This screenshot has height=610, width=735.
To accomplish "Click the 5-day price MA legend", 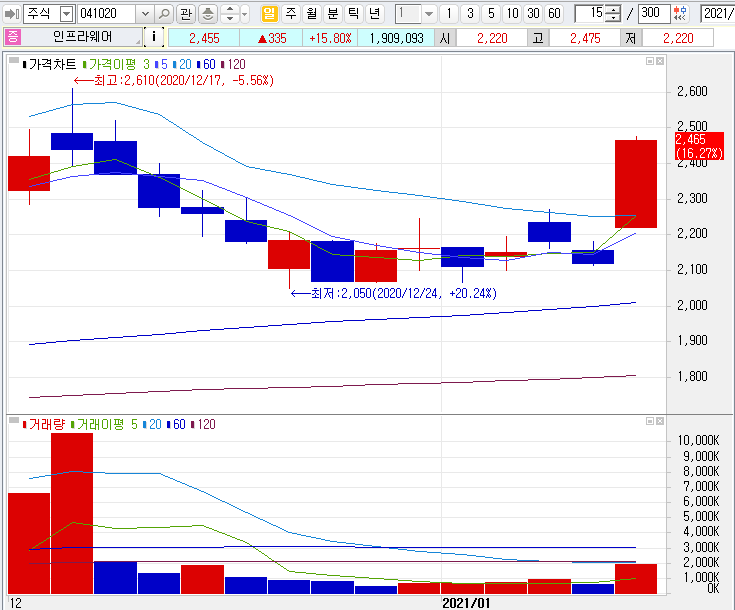I will click(x=161, y=64).
